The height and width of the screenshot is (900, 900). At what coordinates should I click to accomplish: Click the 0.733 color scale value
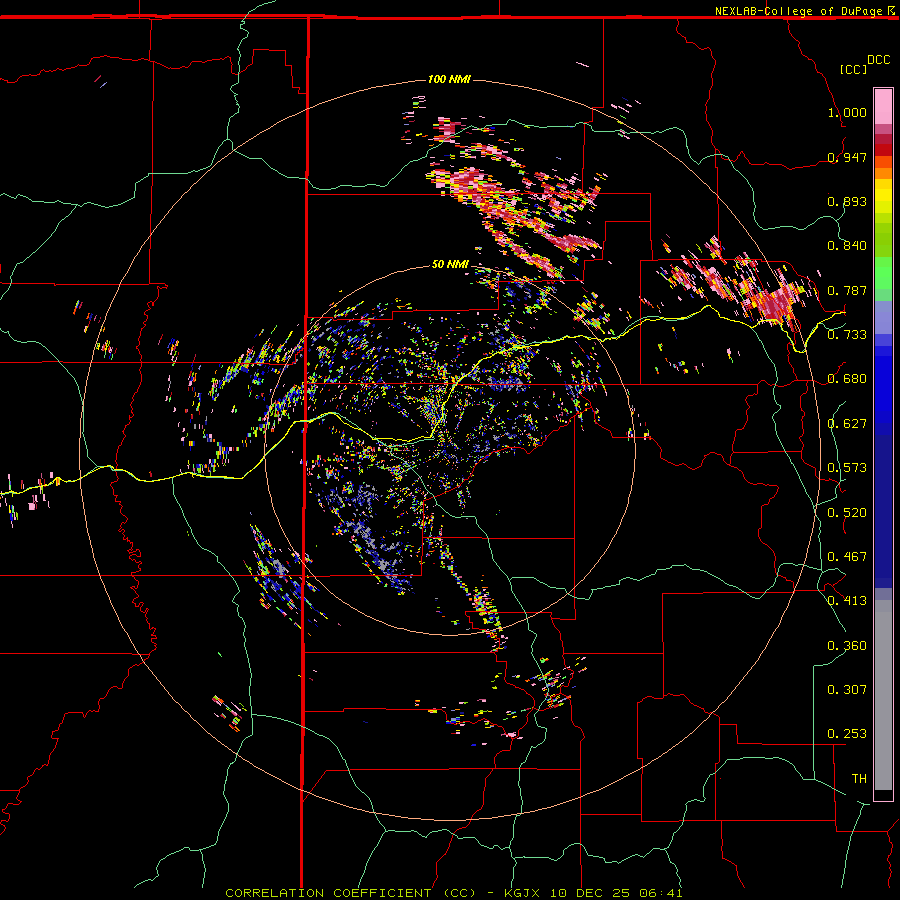[847, 335]
